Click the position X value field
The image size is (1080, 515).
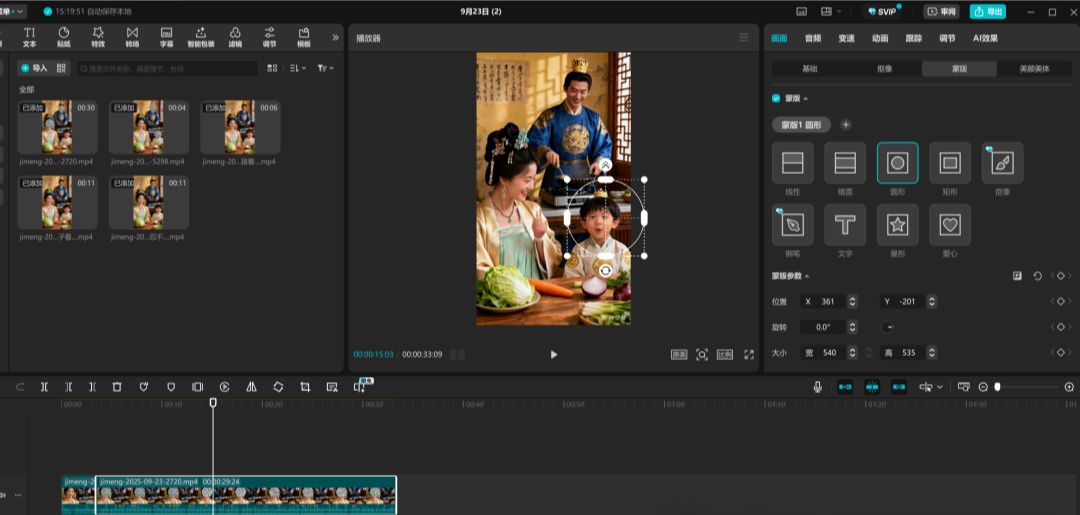tap(829, 302)
